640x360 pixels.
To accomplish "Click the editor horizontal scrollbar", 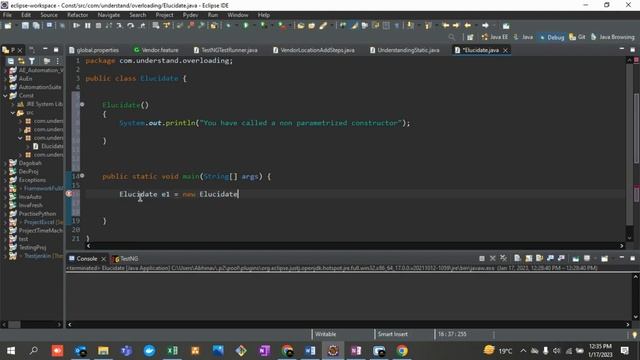I will [355, 246].
